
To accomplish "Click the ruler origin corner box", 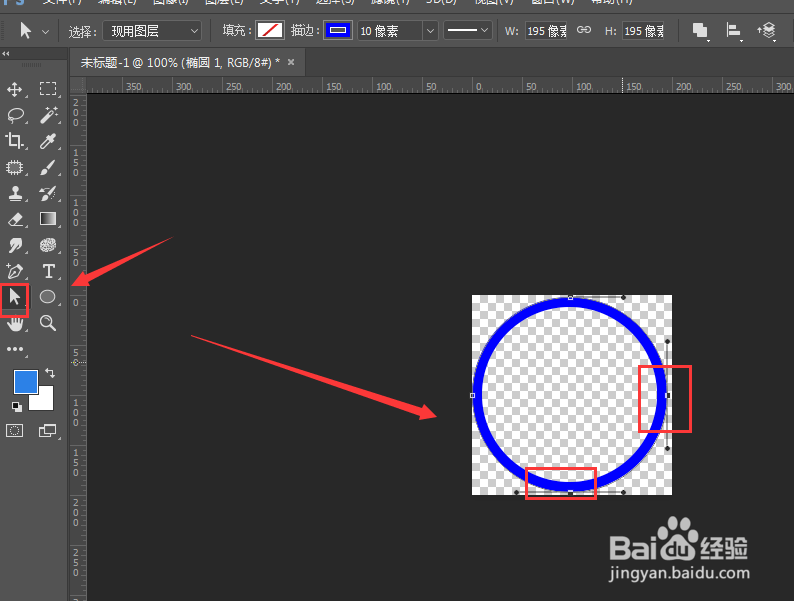I will (x=78, y=85).
